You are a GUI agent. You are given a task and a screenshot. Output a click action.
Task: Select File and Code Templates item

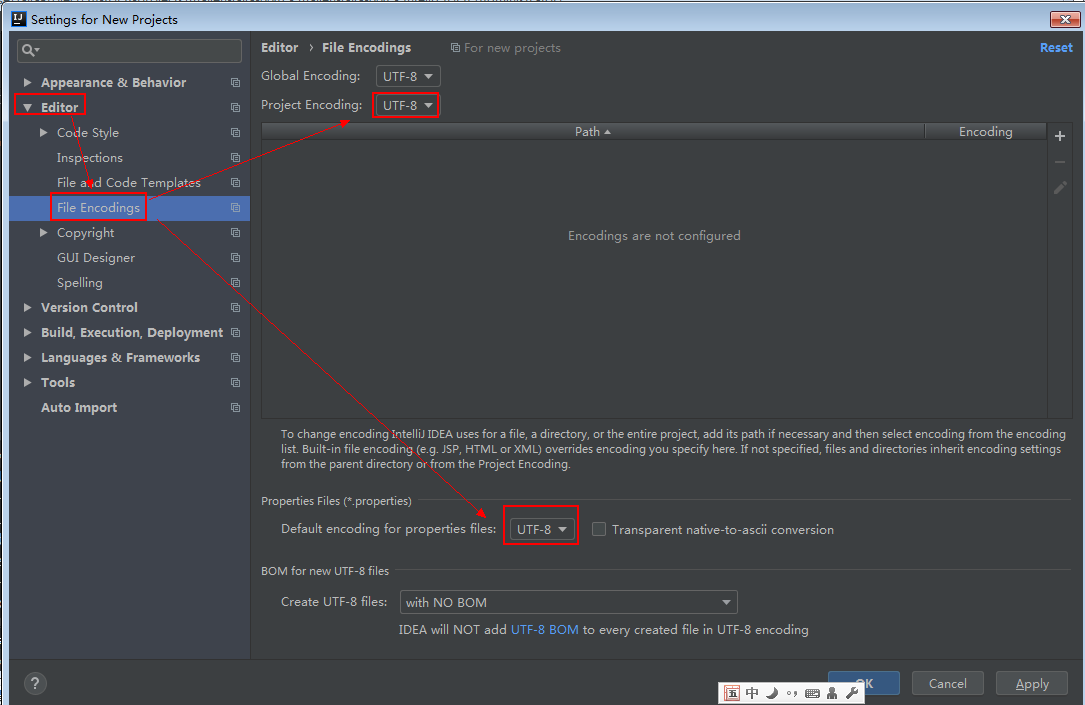point(129,183)
